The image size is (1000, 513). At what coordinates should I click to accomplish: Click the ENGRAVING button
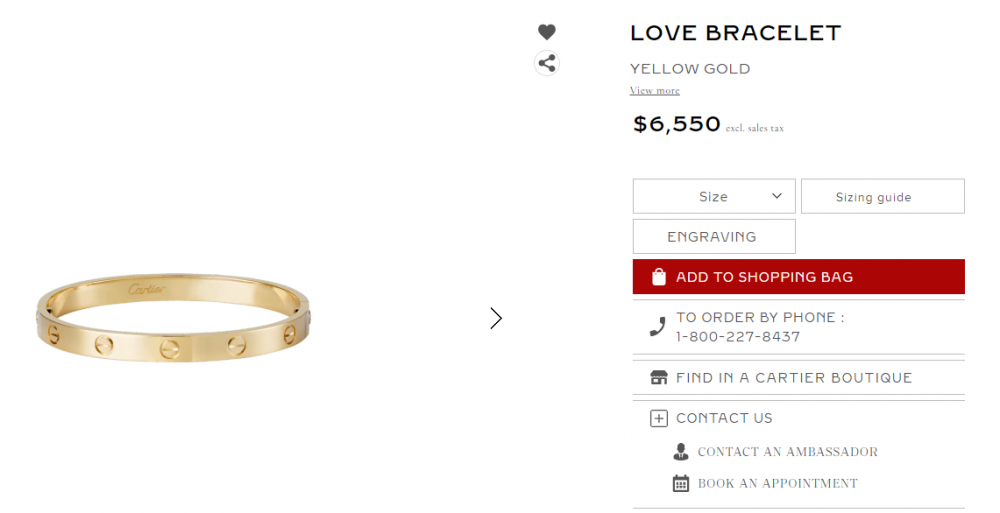713,237
